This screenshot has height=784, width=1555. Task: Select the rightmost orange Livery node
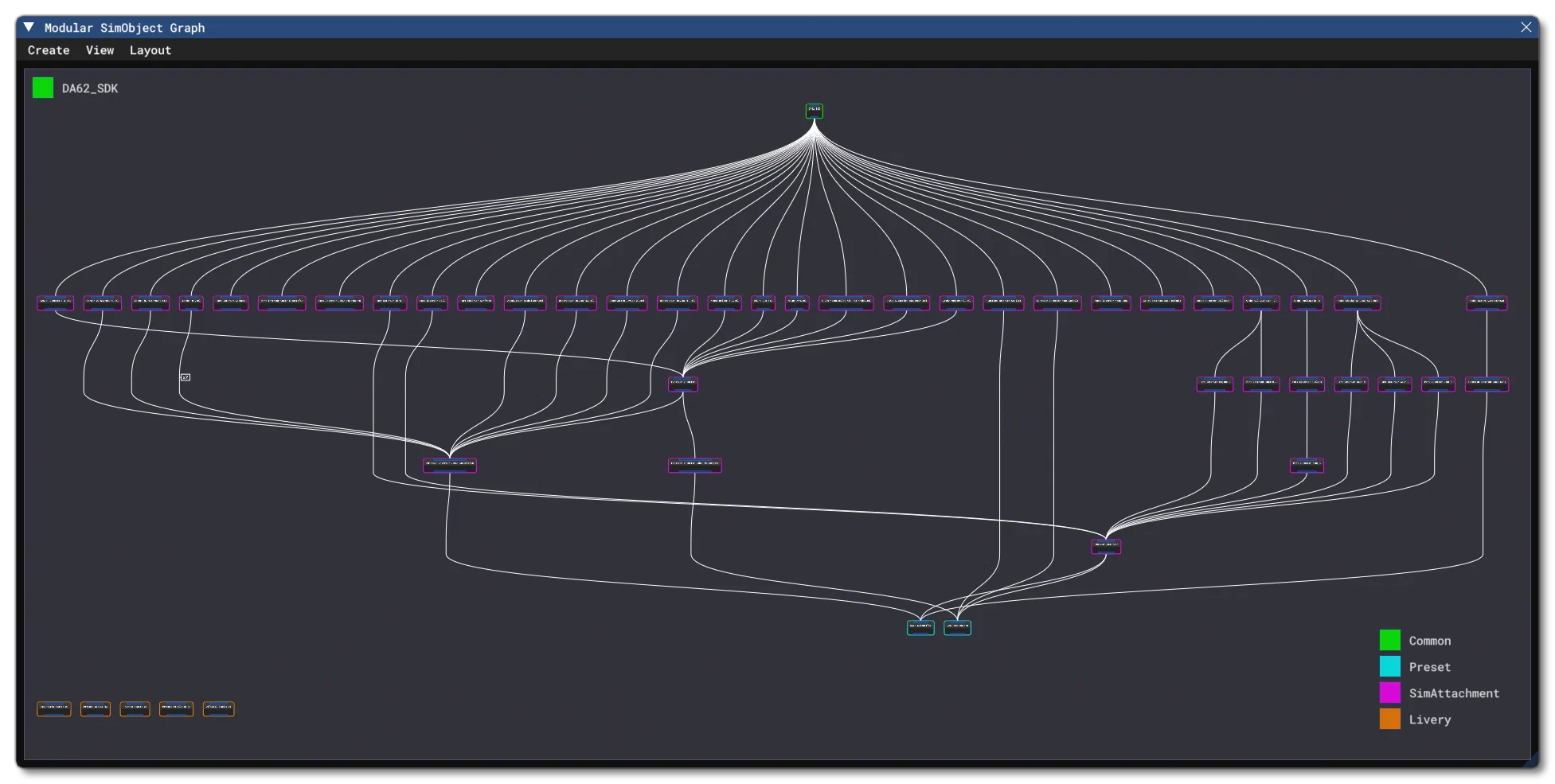(218, 708)
